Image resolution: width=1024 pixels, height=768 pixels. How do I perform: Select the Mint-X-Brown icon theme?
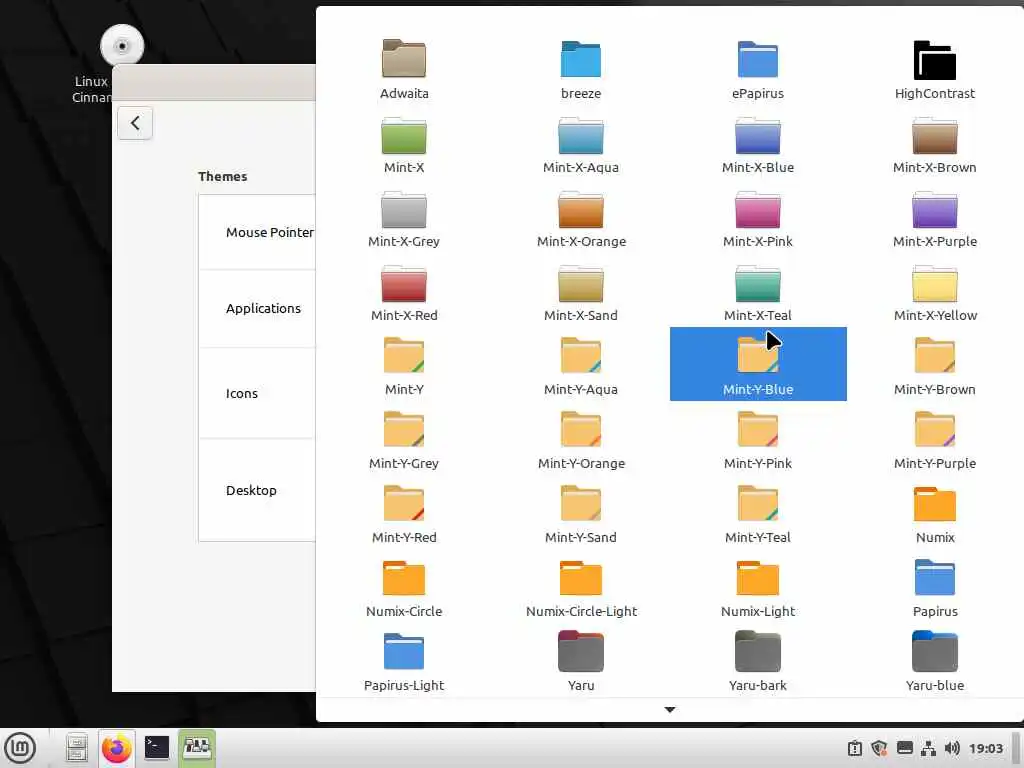935,142
